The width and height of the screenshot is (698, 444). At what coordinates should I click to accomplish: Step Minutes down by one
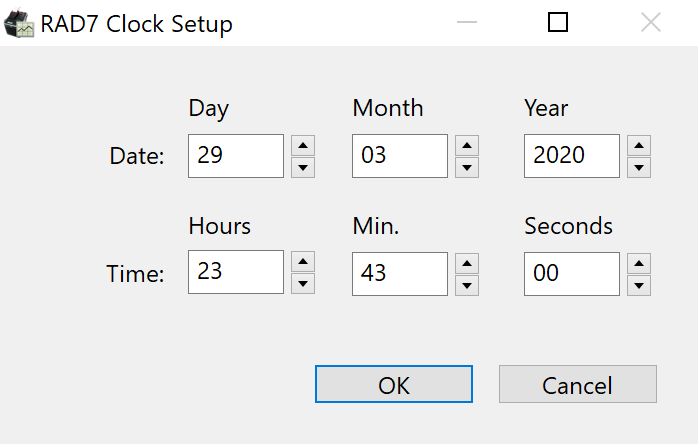point(466,284)
